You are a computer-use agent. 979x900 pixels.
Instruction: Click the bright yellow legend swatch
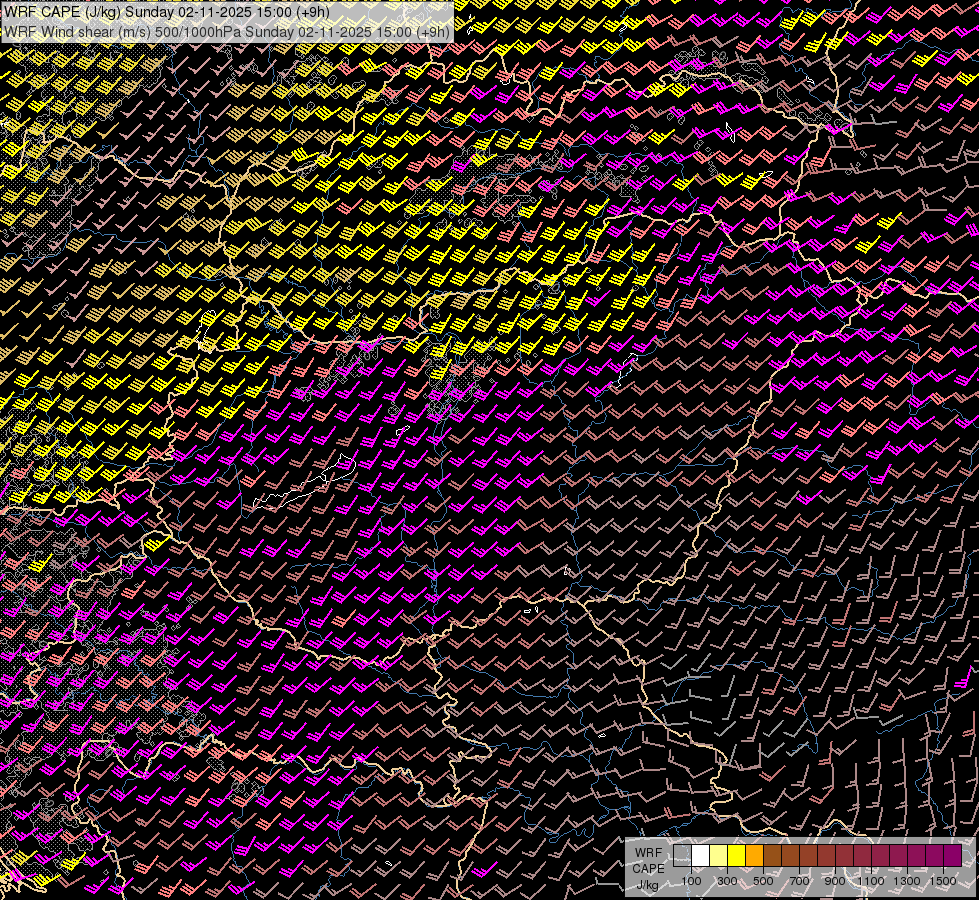pos(736,856)
